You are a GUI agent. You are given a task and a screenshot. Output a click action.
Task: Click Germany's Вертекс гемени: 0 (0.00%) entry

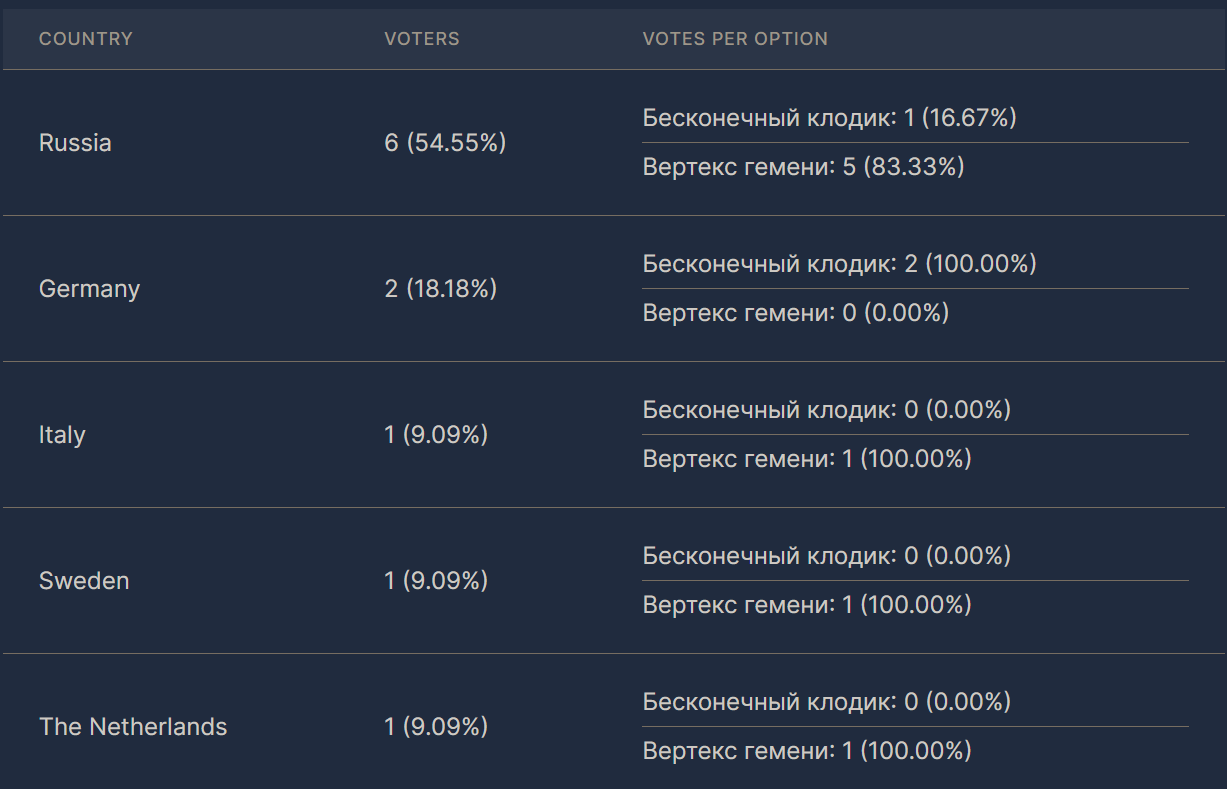795,313
